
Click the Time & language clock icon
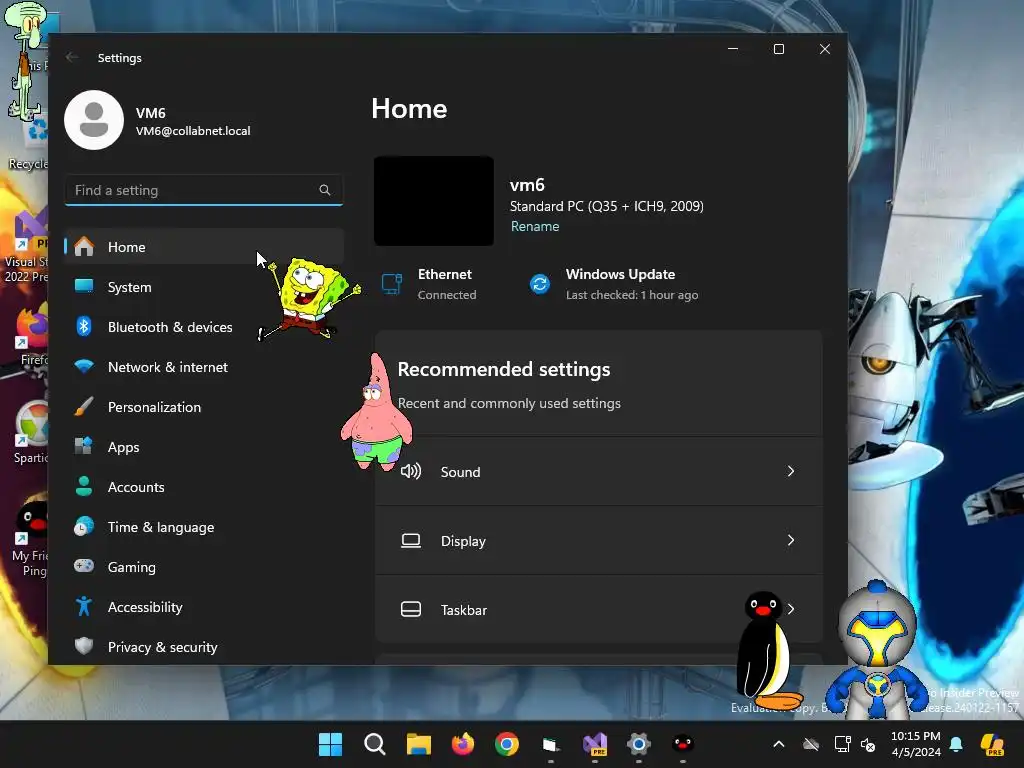(84, 526)
